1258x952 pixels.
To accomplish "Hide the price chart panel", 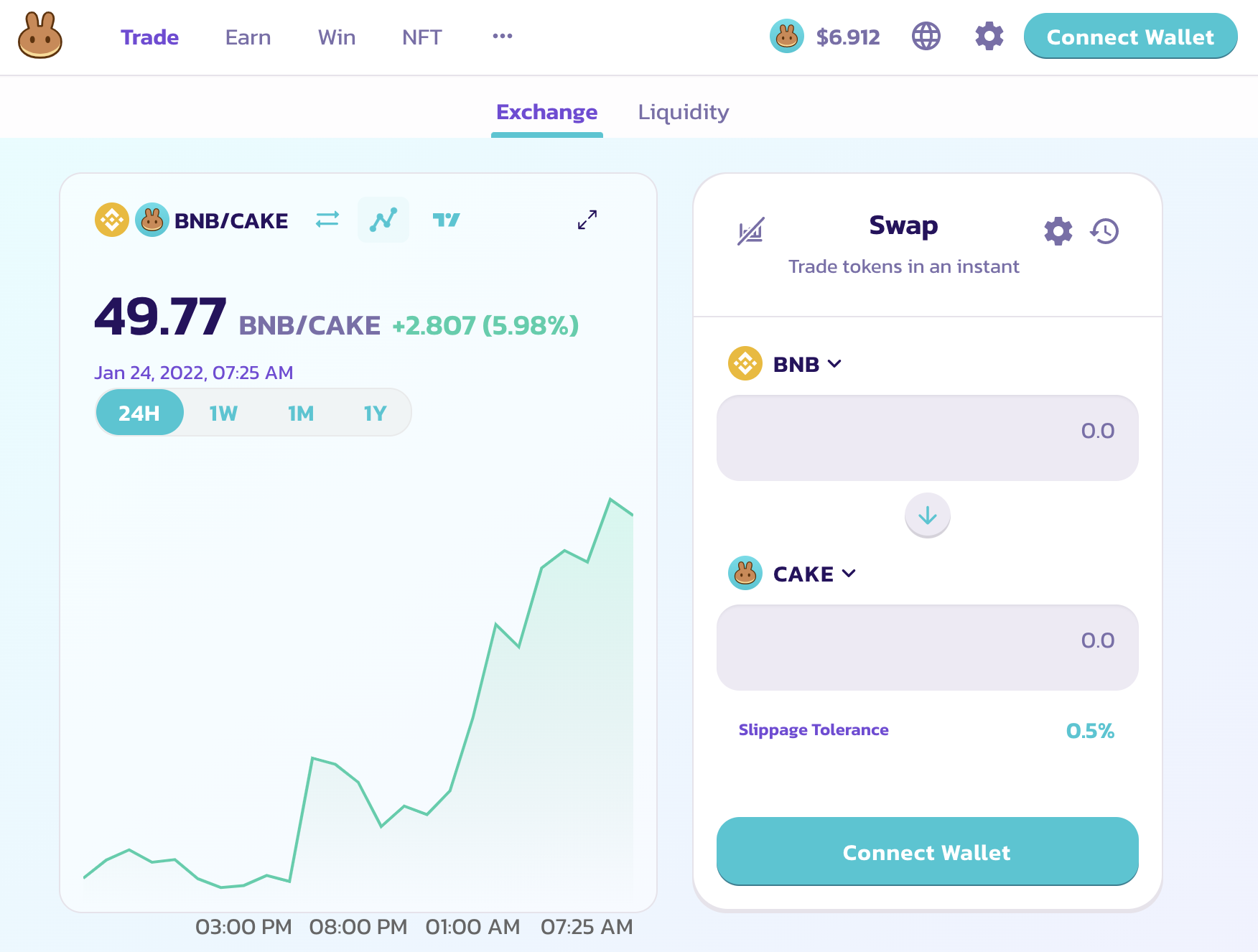I will pyautogui.click(x=751, y=231).
